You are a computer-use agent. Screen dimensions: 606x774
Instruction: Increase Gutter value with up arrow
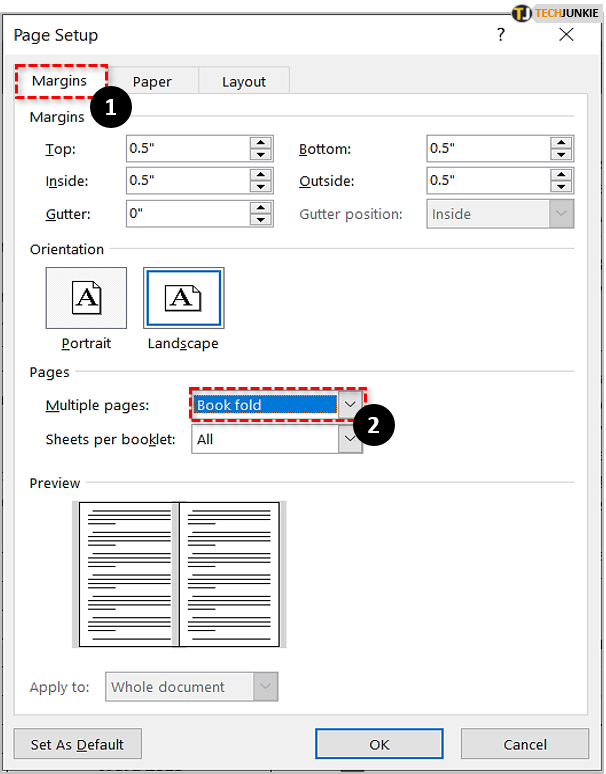(261, 207)
